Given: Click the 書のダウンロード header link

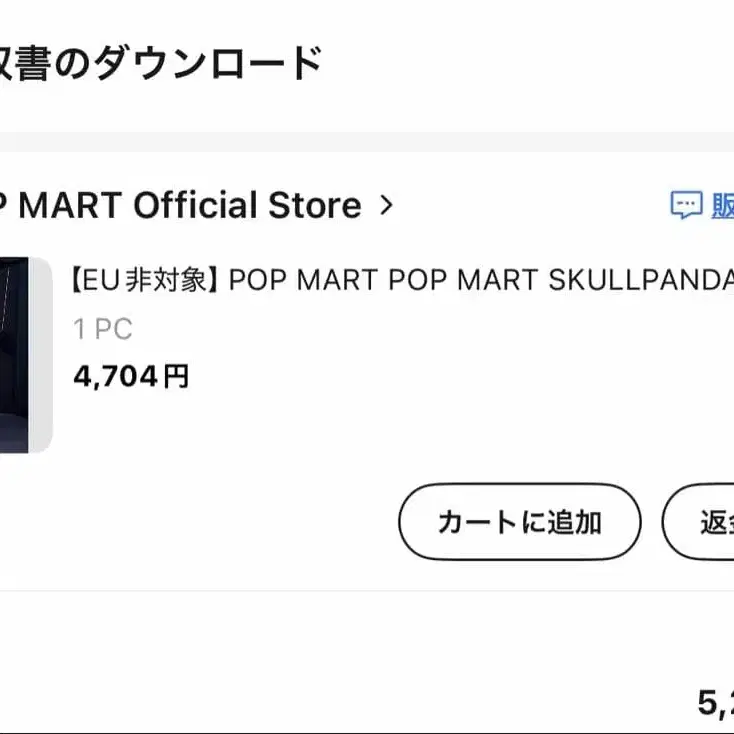Looking at the screenshot, I should point(160,63).
